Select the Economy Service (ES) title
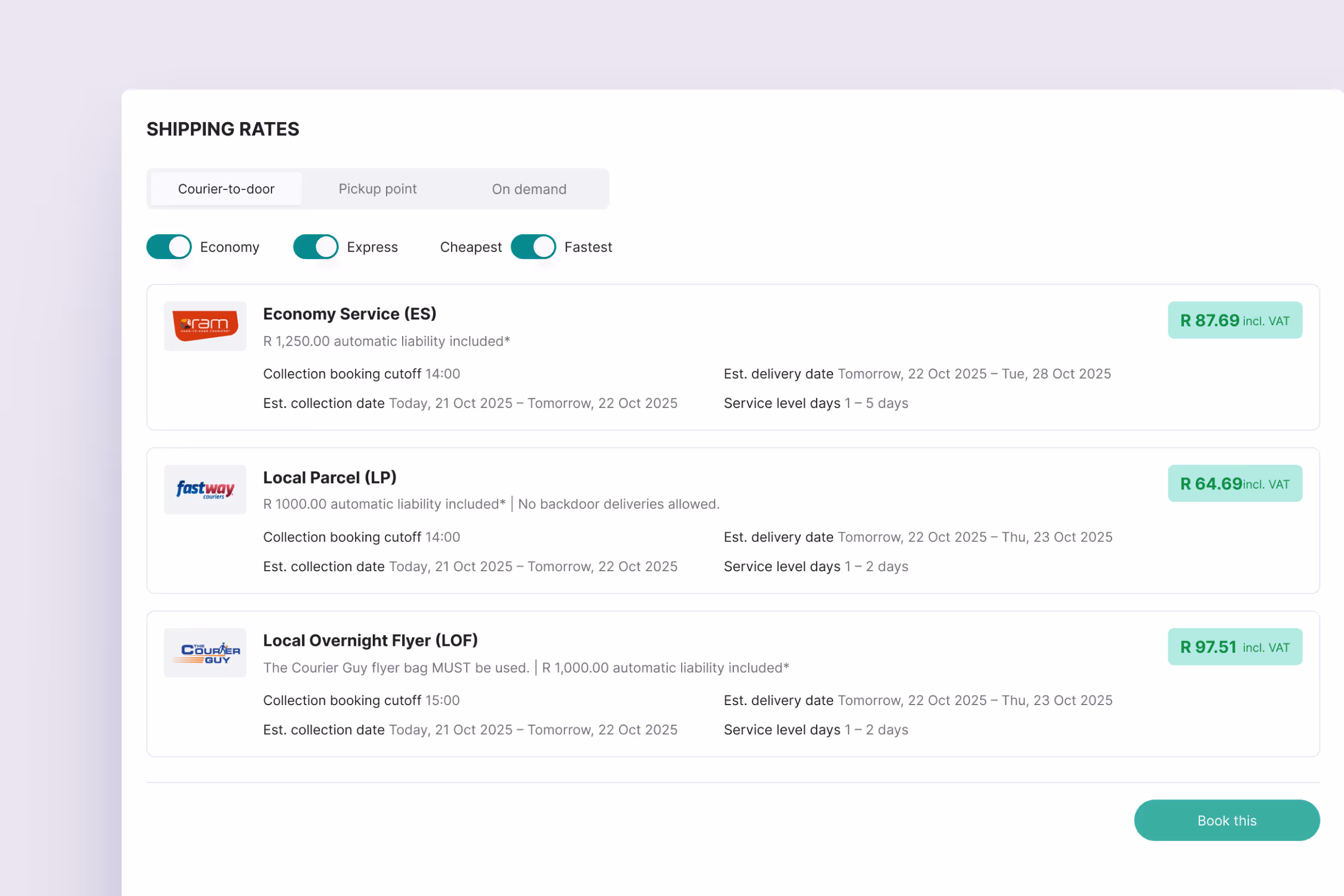The width and height of the screenshot is (1344, 896). [349, 314]
